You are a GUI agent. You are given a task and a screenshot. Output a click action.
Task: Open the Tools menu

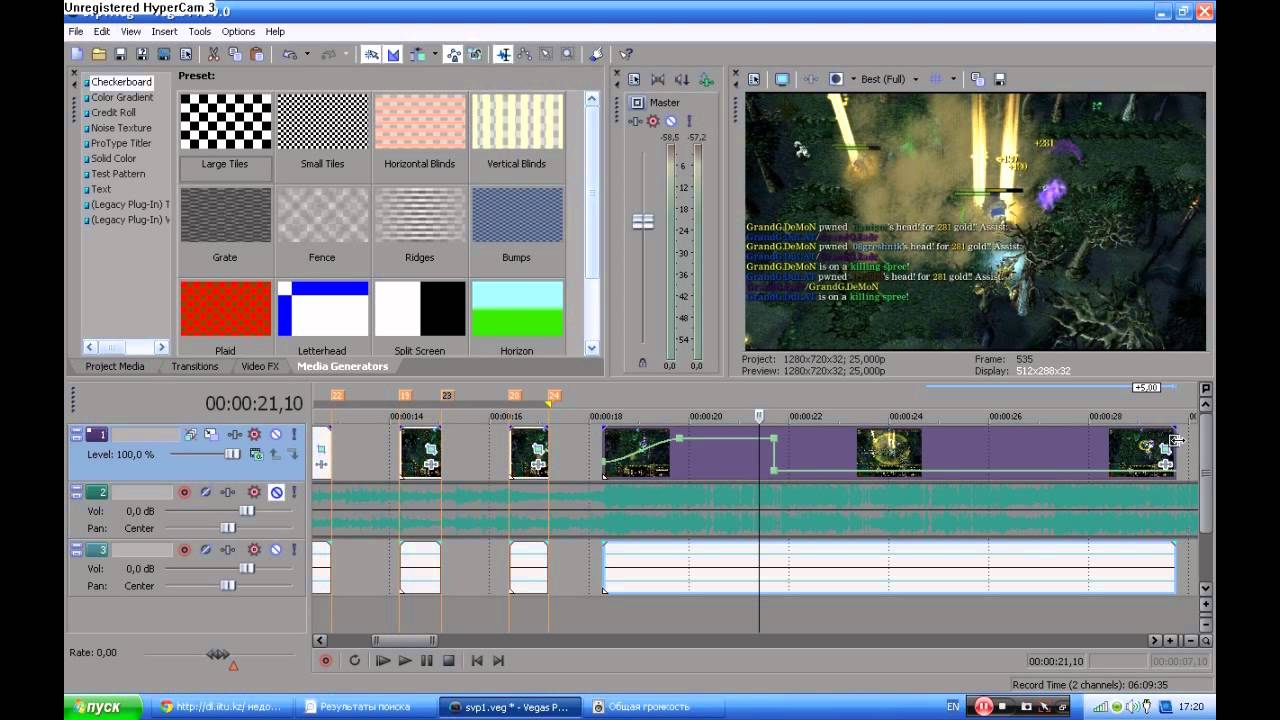coord(200,32)
